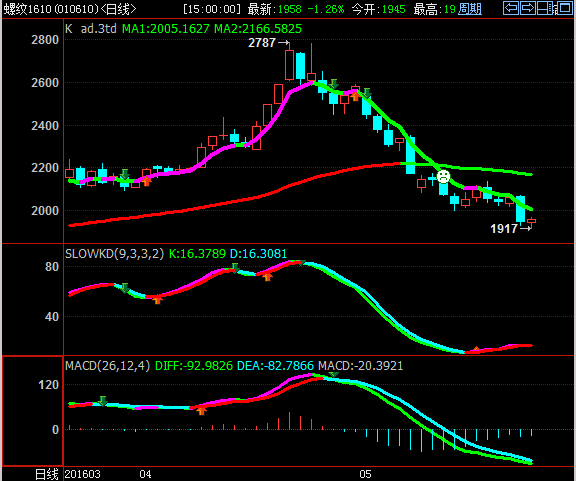Image resolution: width=576 pixels, height=481 pixels.
Task: Click the MA2:2166.5825 value label
Action: [x=258, y=29]
